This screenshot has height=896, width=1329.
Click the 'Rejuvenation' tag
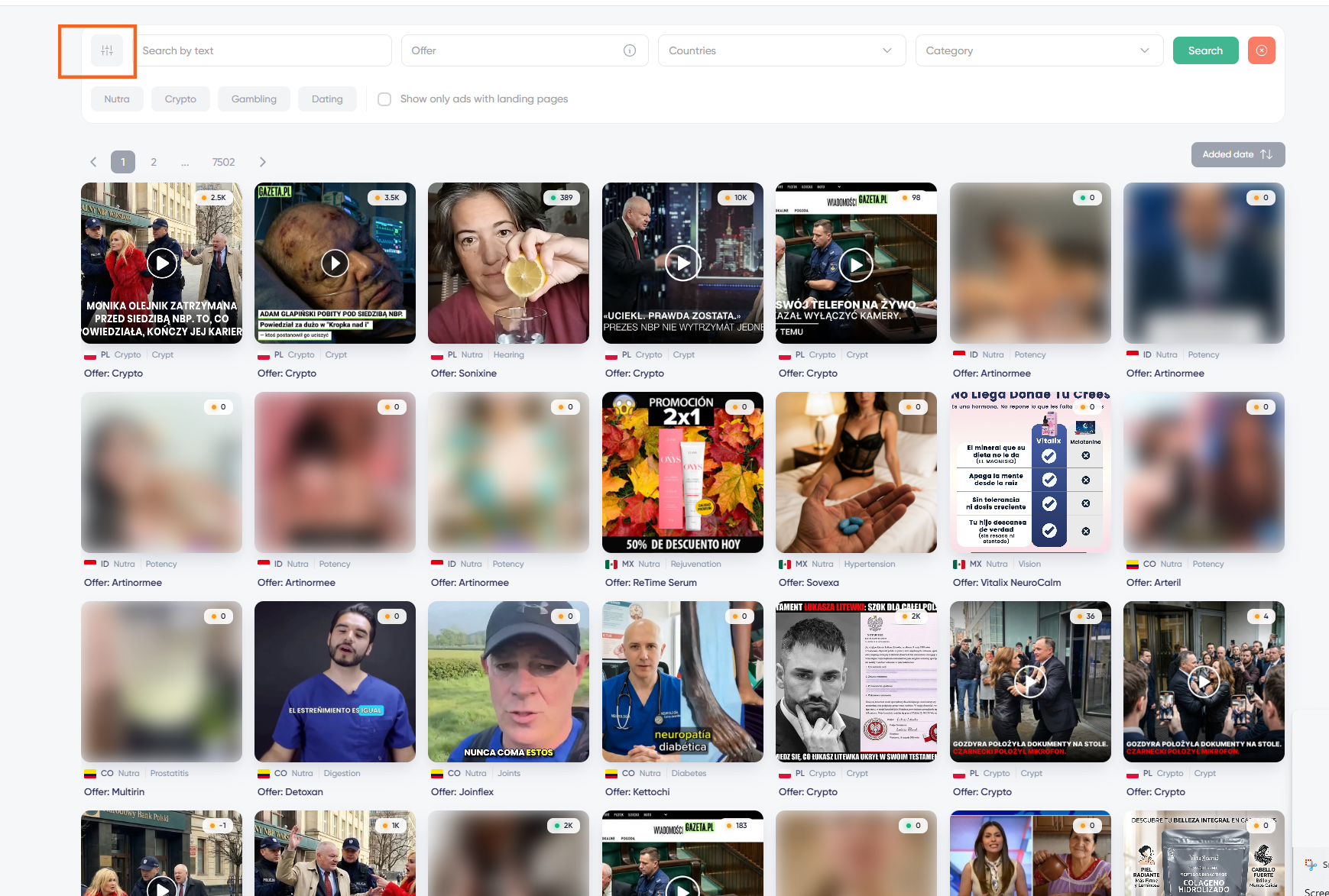[x=696, y=564]
